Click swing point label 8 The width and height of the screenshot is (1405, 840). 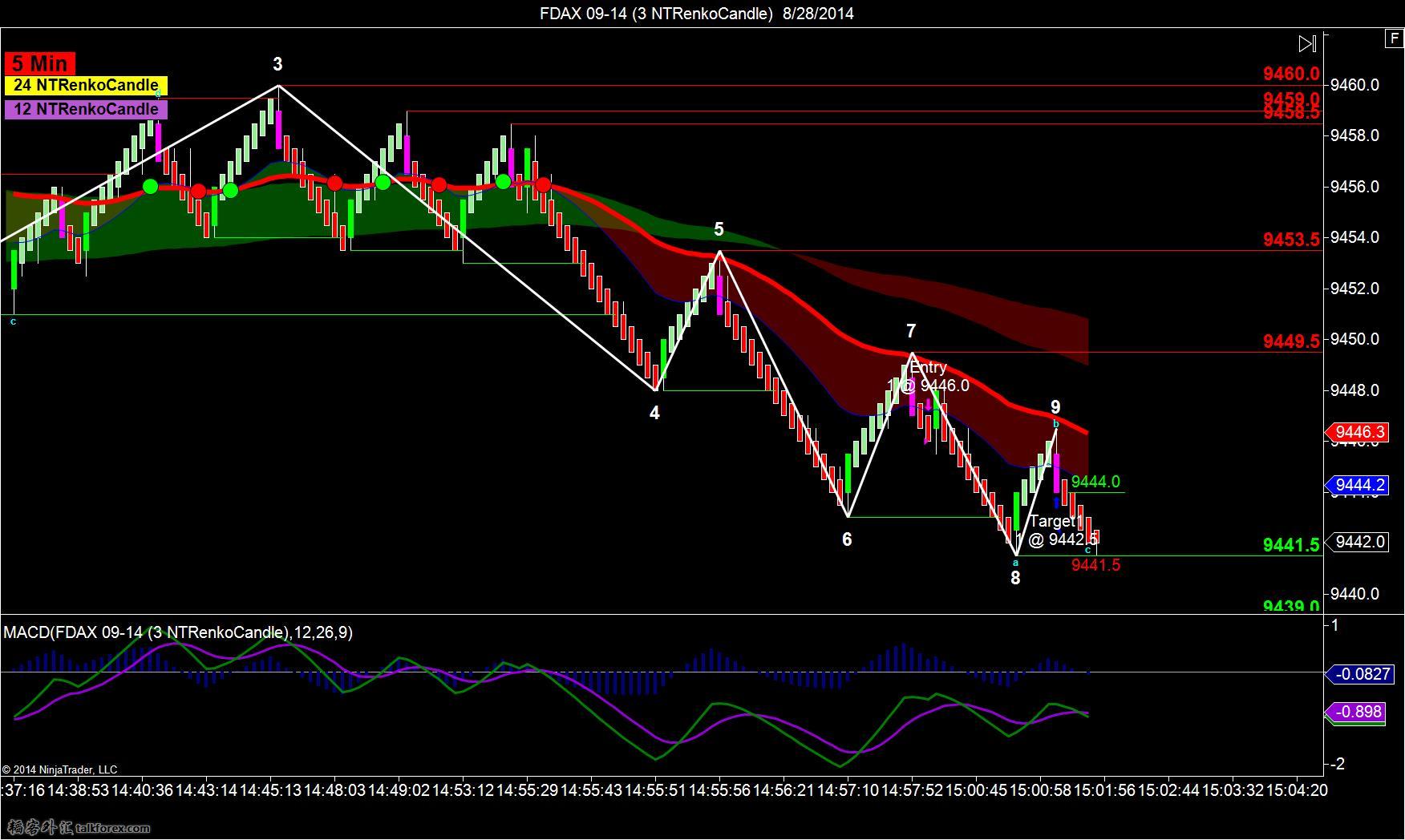click(1015, 578)
